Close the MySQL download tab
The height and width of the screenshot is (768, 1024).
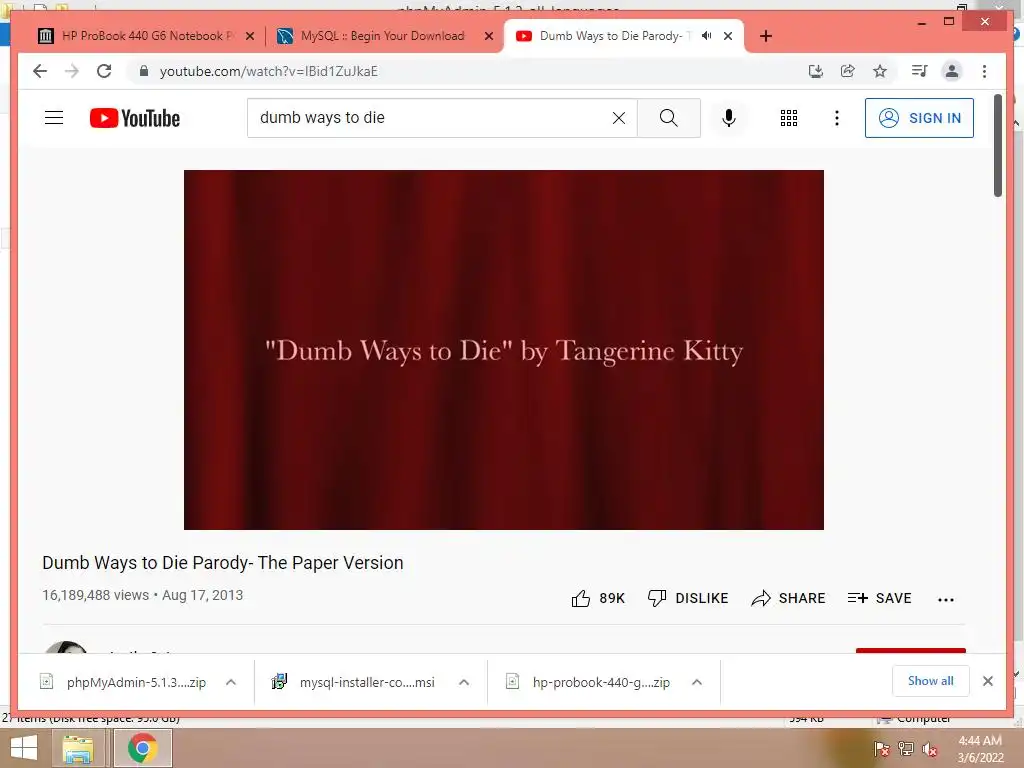click(488, 37)
